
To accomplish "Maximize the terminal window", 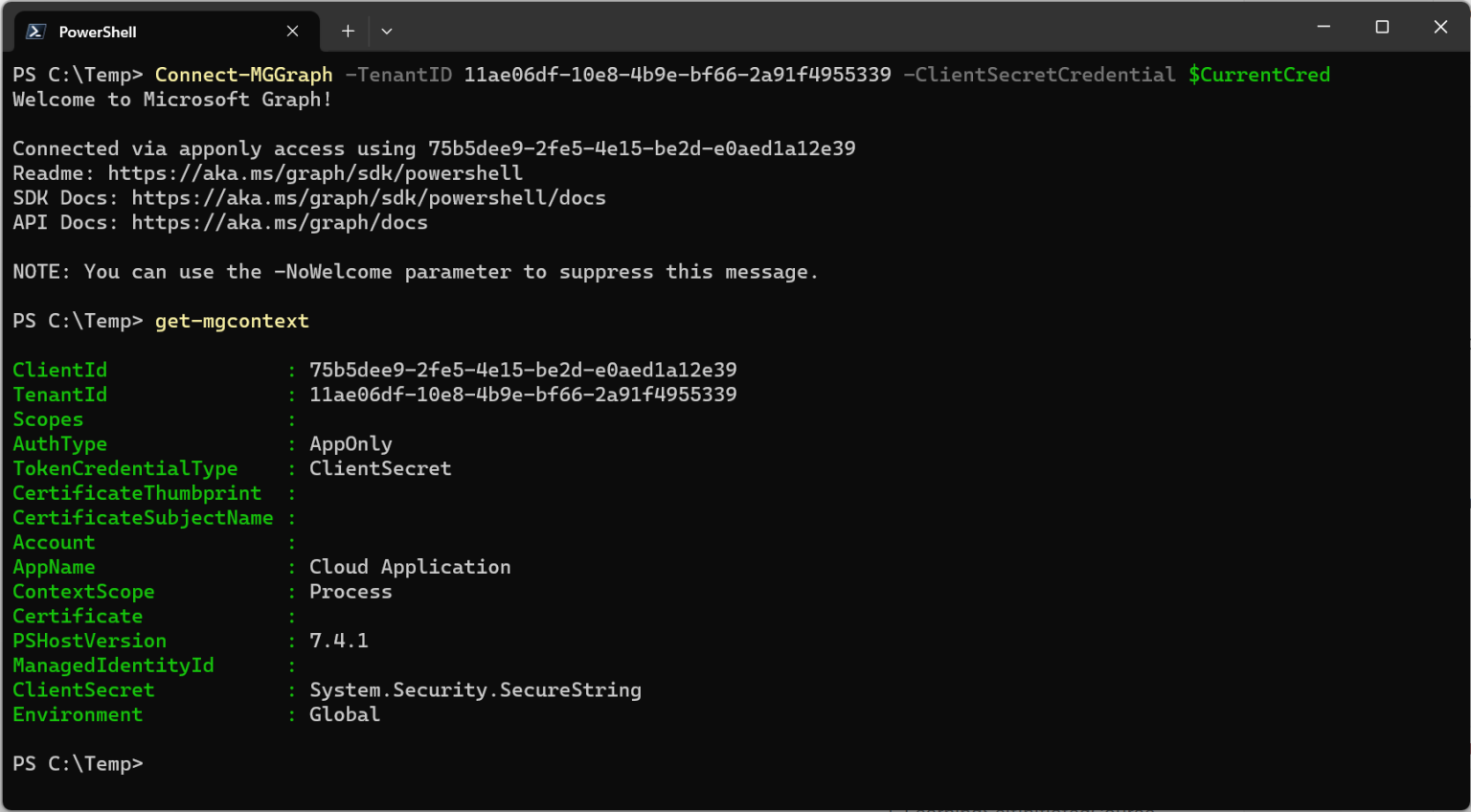I will [x=1382, y=27].
